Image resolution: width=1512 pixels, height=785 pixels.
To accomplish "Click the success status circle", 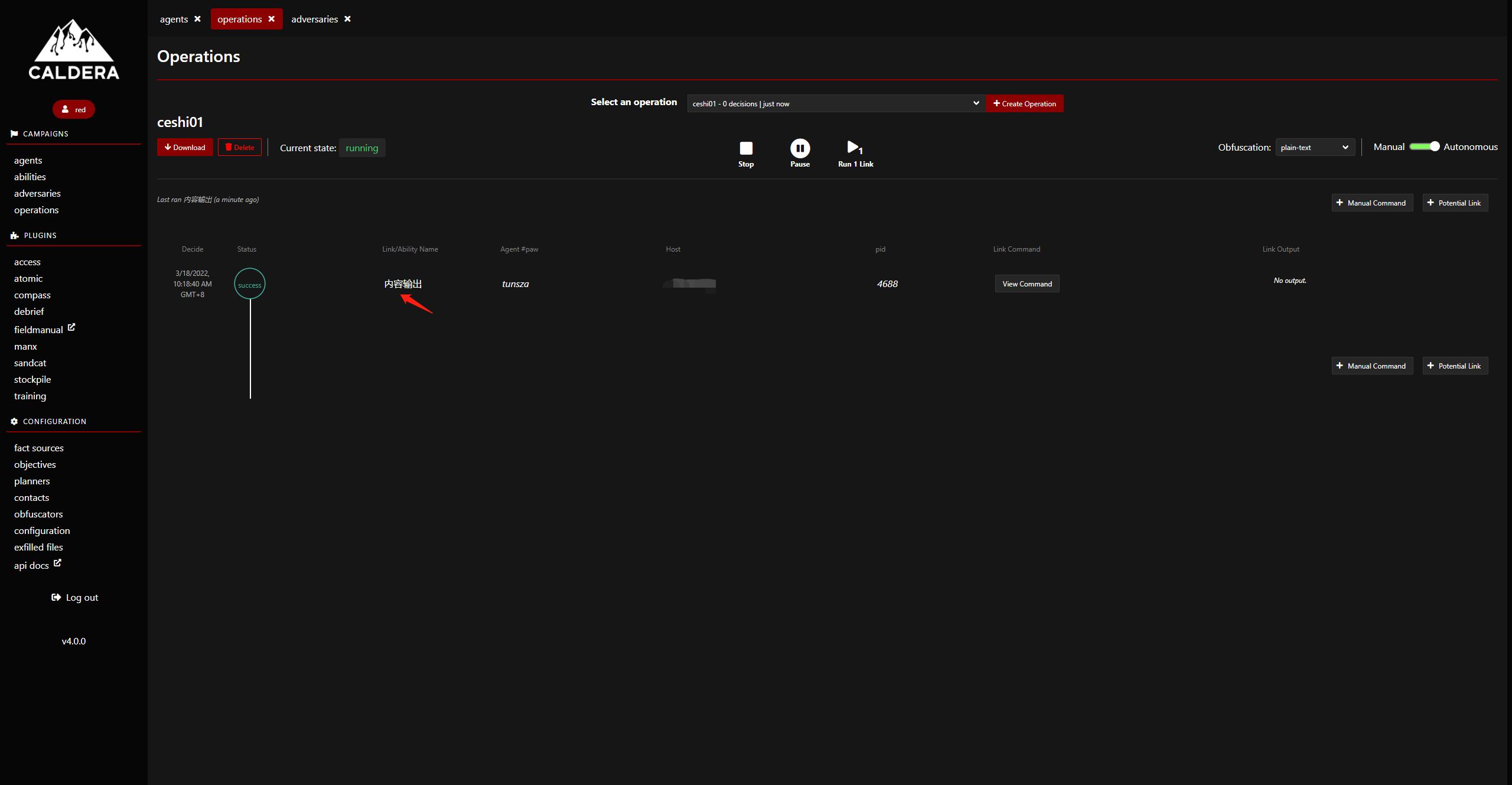I will pos(249,284).
